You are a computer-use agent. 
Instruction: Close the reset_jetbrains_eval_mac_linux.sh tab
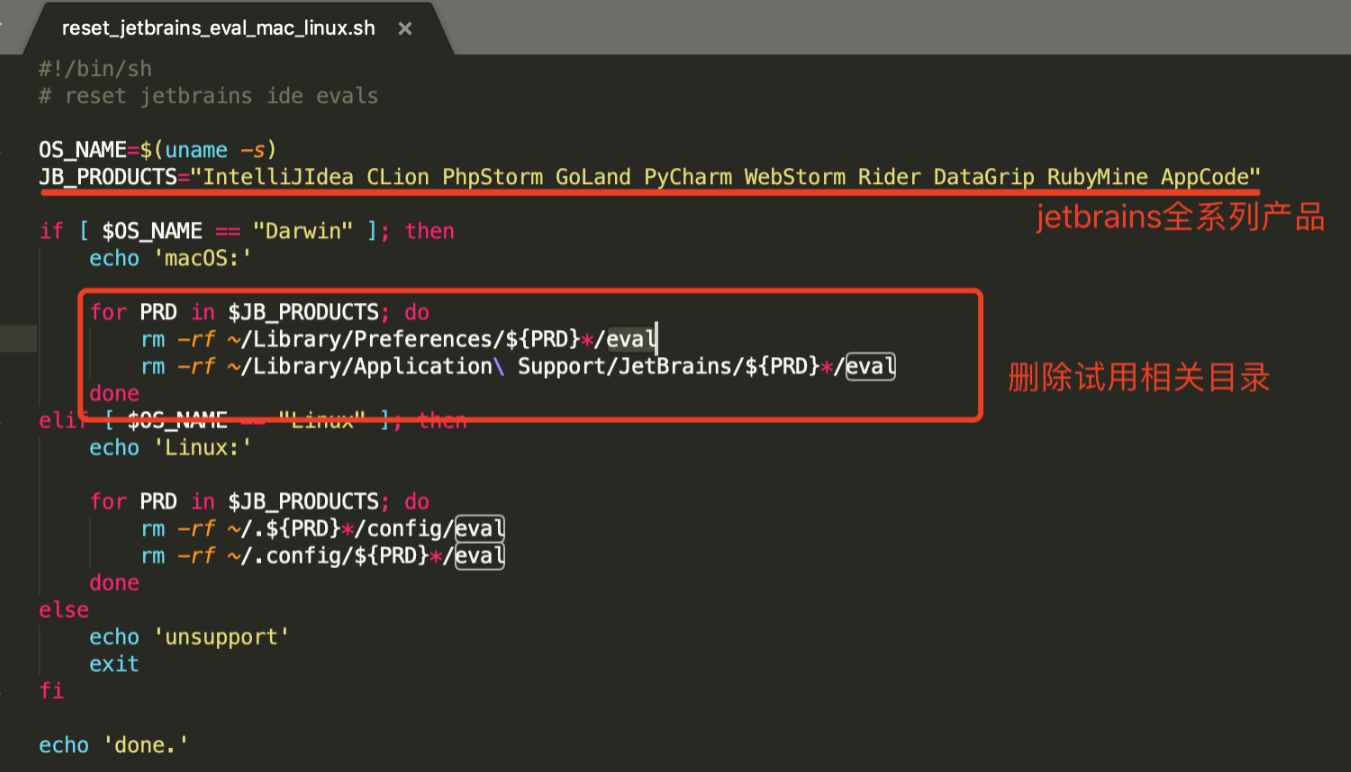pyautogui.click(x=405, y=28)
